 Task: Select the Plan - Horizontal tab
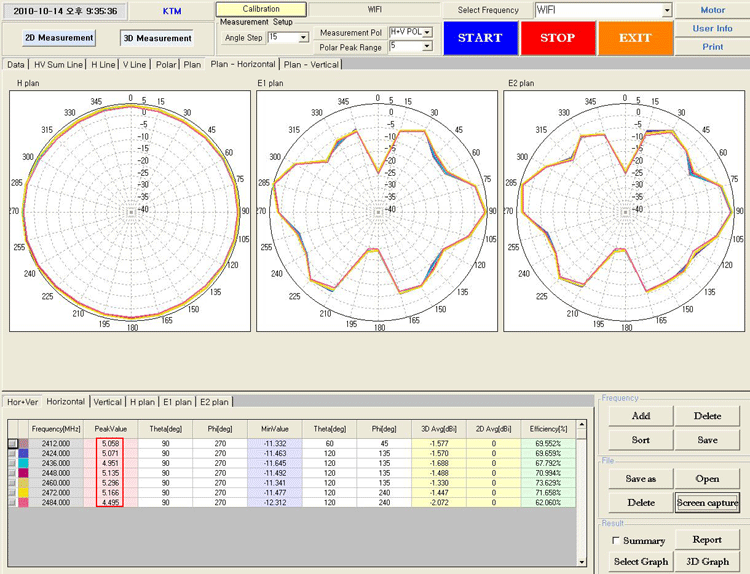243,64
